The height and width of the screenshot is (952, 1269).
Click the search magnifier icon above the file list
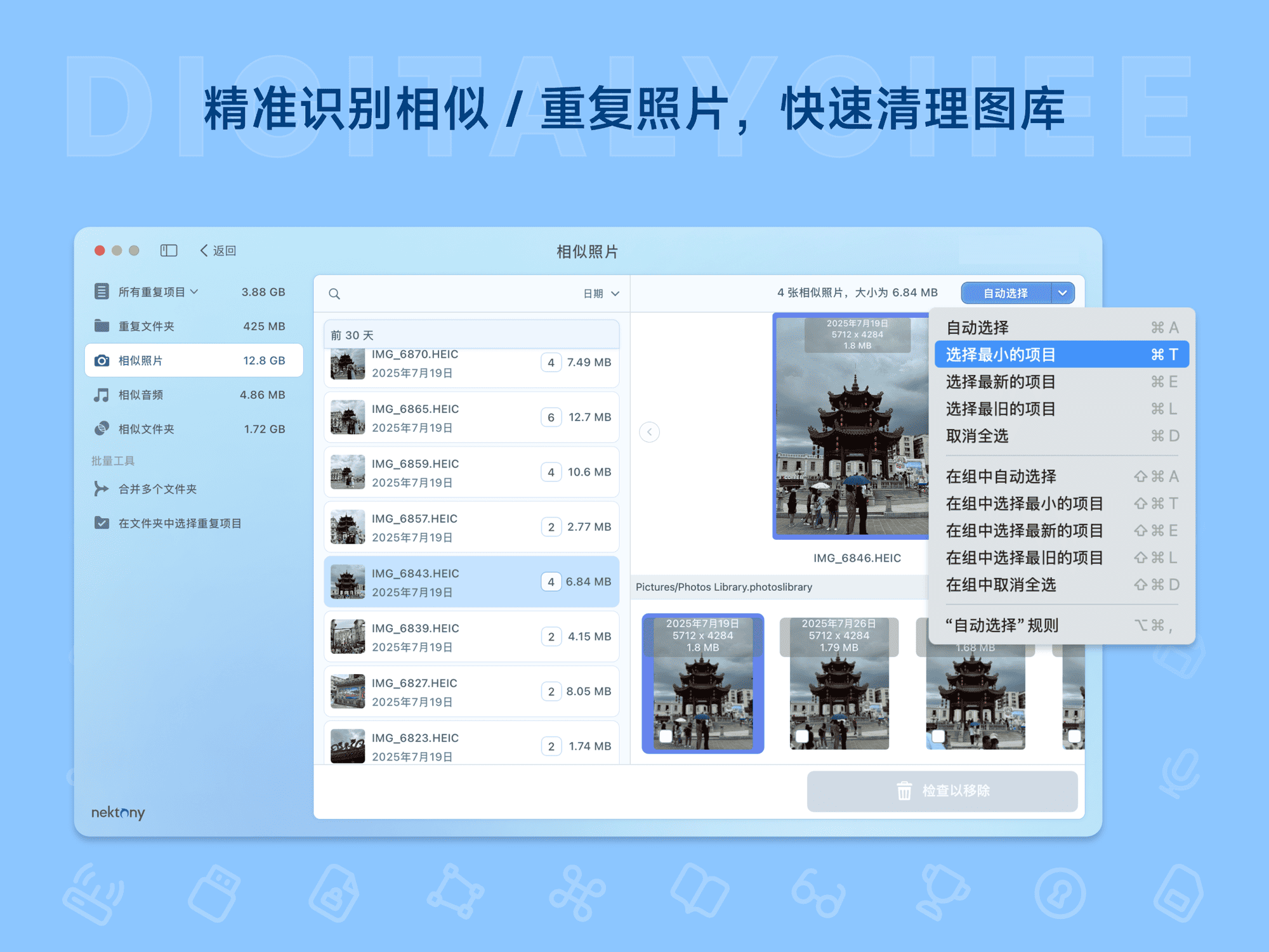334,293
